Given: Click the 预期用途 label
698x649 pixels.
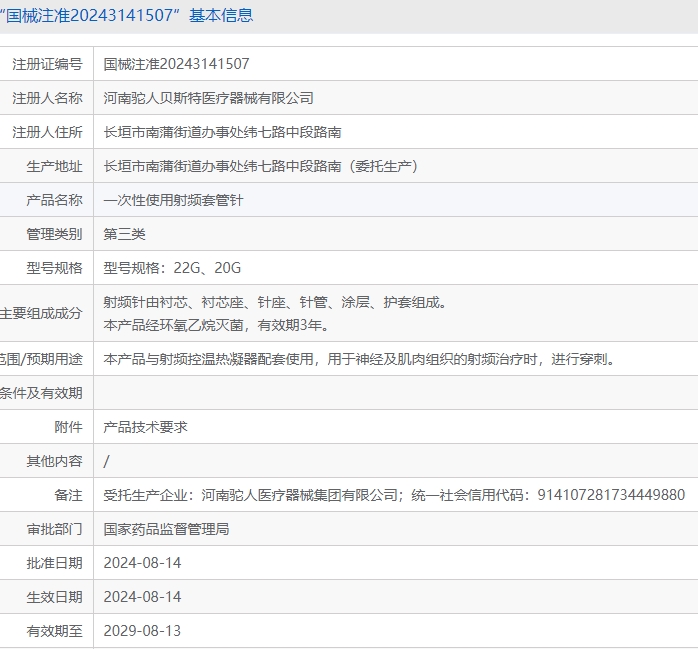Looking at the screenshot, I should pos(41,359).
